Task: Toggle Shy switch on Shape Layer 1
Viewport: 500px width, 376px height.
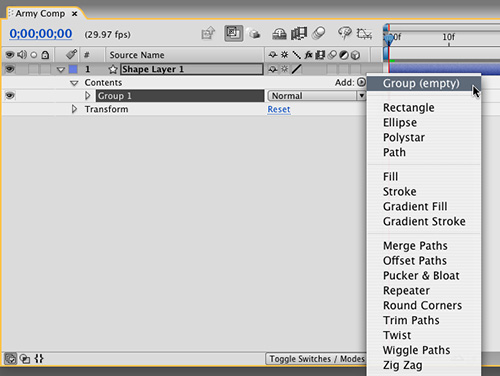Action: 273,69
